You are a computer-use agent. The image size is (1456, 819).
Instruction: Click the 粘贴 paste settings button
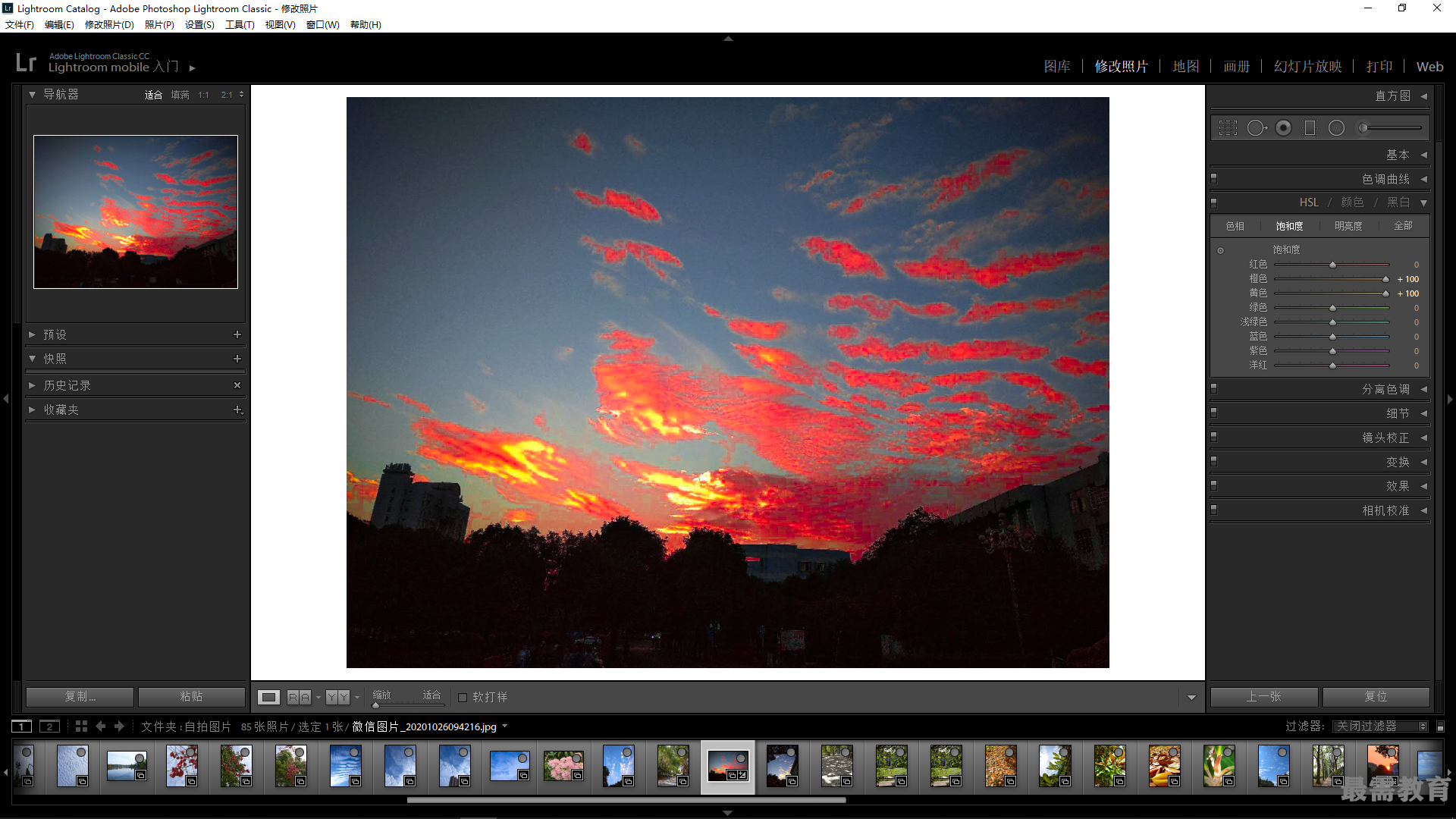(192, 697)
